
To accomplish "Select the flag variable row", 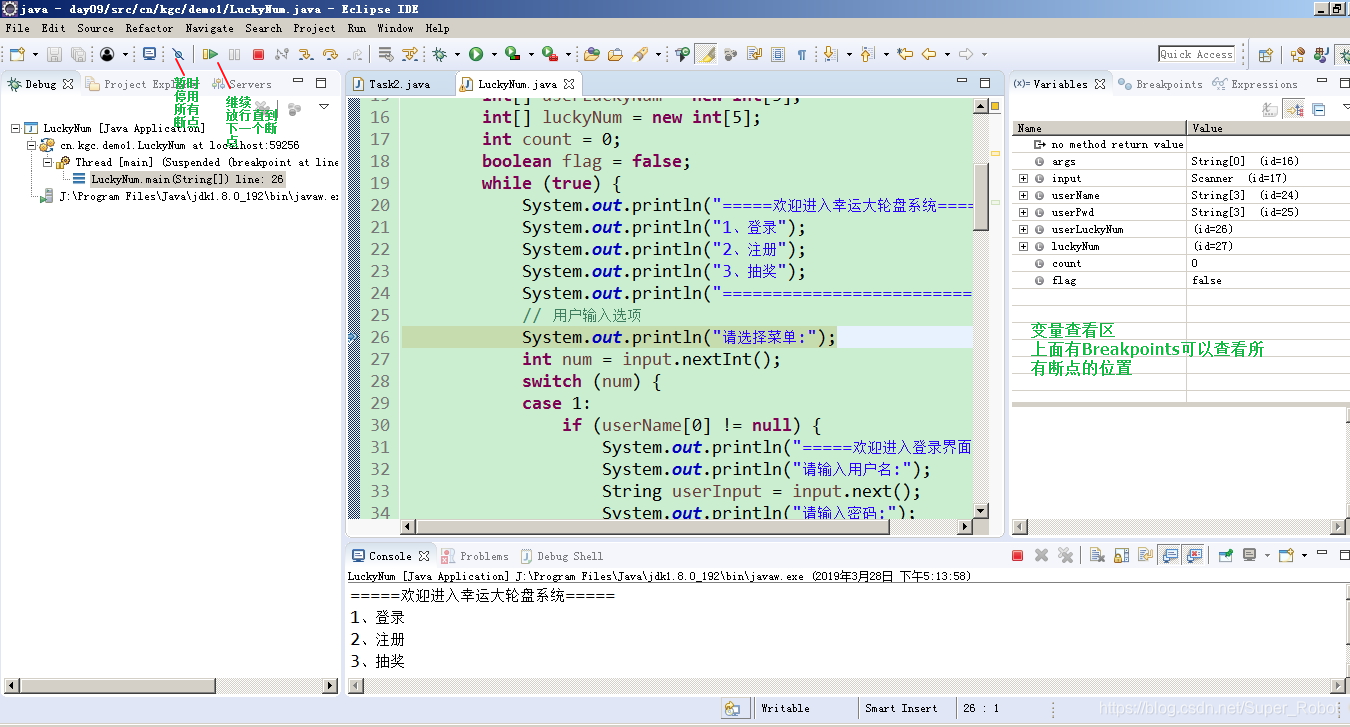I will coord(1180,280).
